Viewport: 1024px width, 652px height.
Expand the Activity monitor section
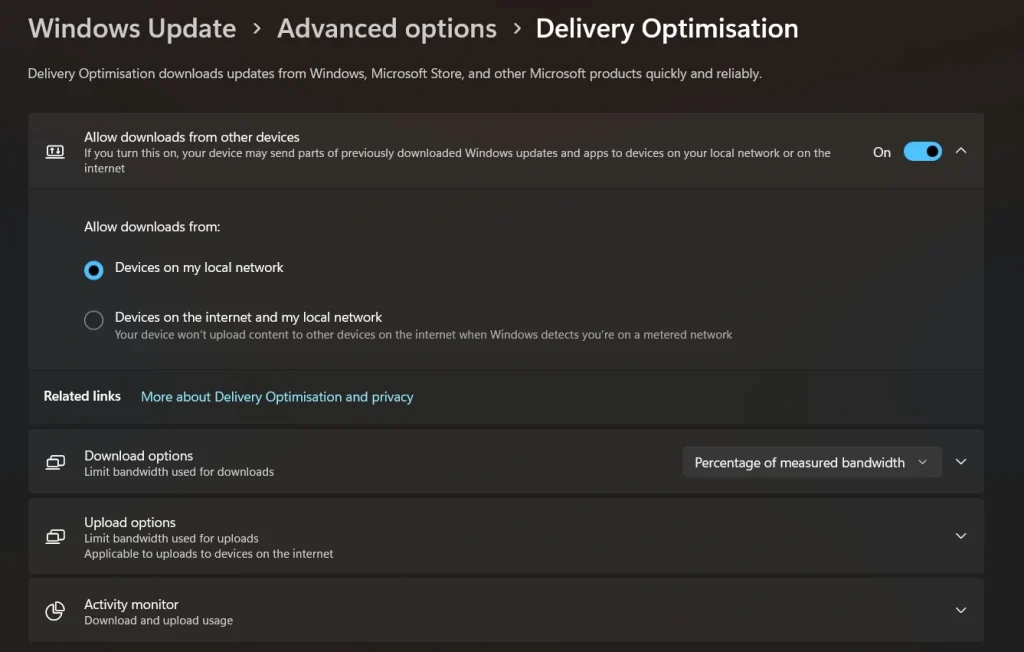click(960, 610)
